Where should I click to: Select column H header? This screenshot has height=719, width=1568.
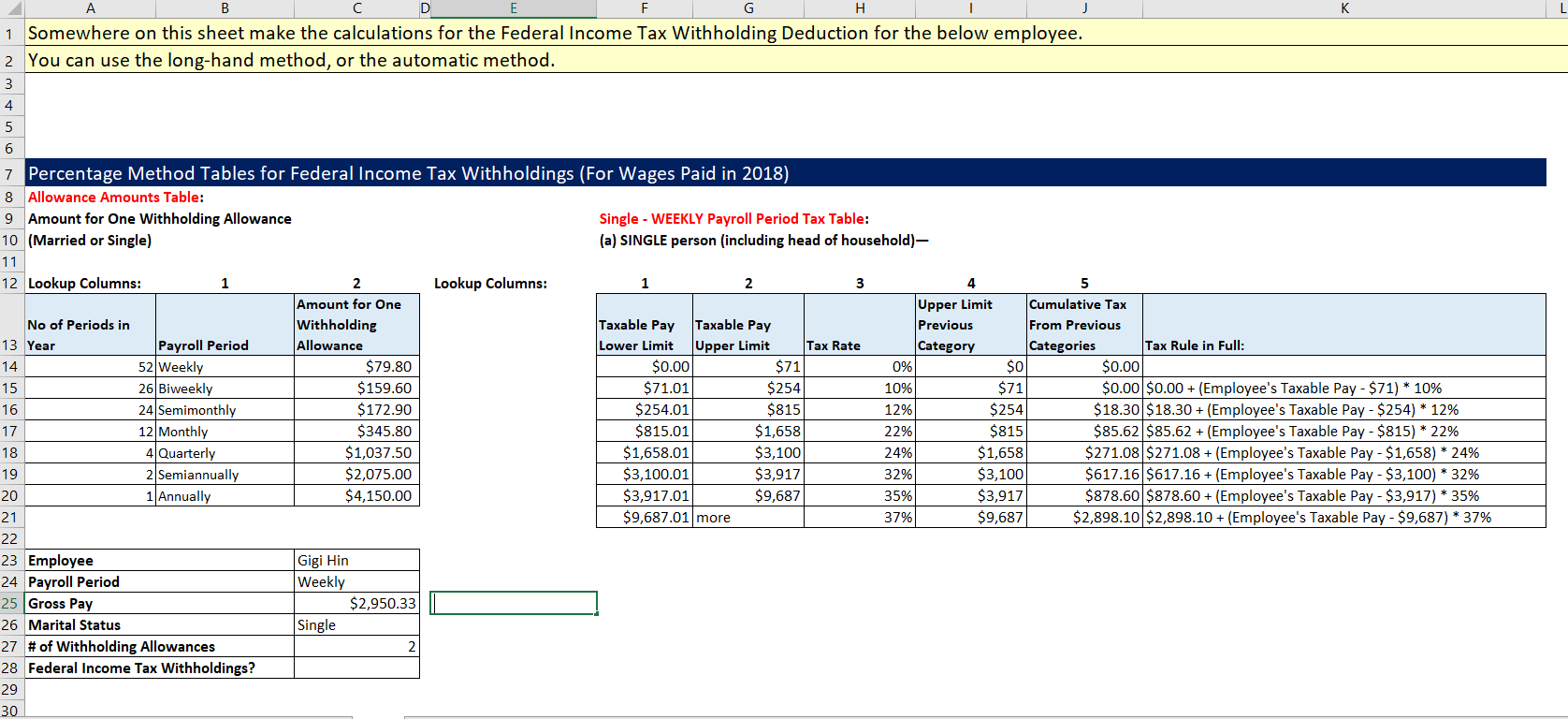tap(860, 8)
